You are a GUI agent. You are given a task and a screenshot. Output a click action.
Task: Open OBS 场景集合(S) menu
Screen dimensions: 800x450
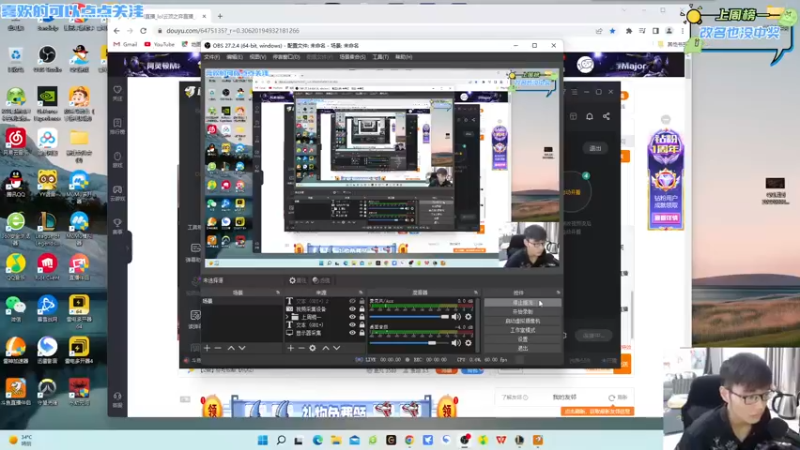point(353,57)
